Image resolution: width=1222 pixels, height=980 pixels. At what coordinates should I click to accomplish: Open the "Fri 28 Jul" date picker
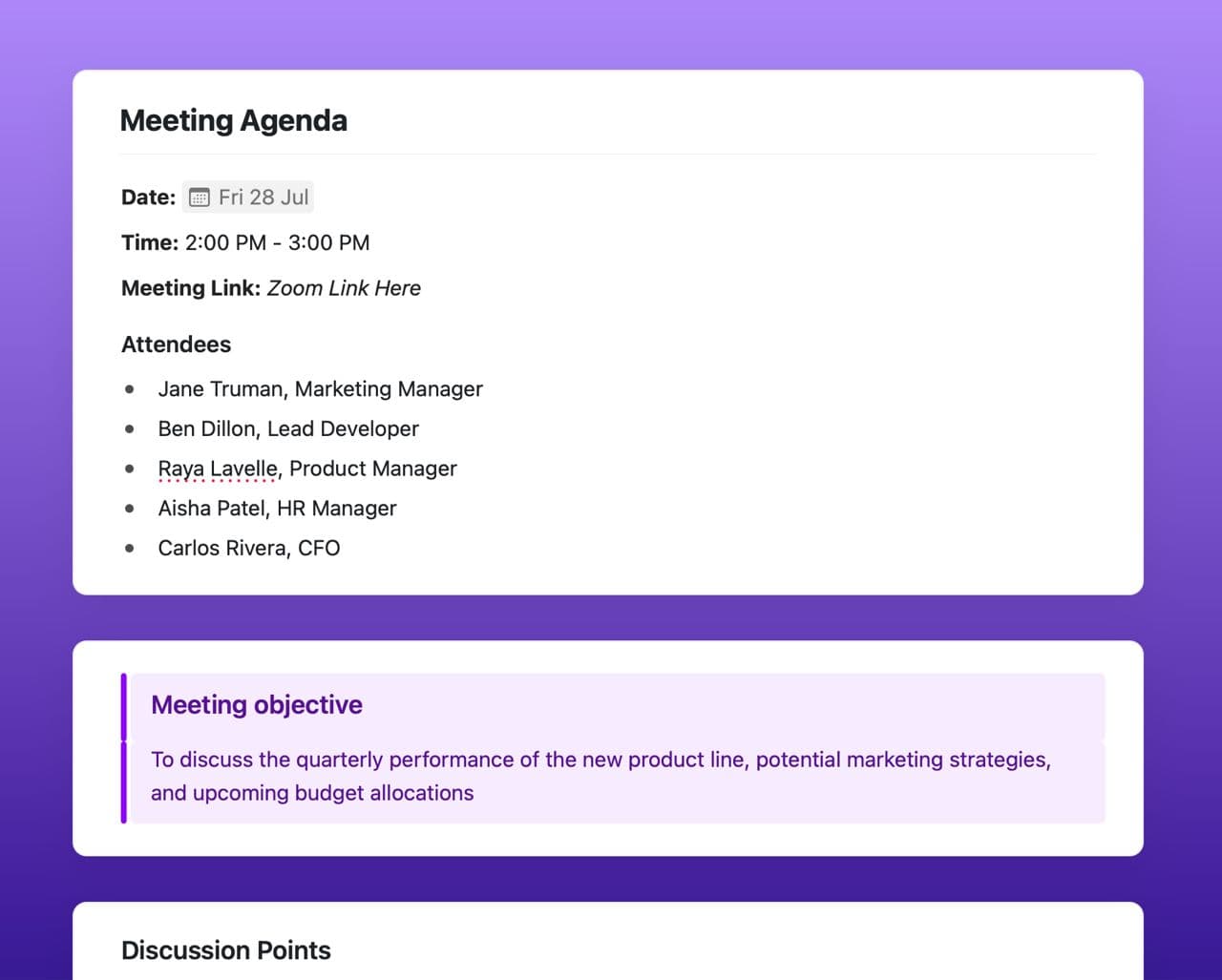[x=263, y=198]
